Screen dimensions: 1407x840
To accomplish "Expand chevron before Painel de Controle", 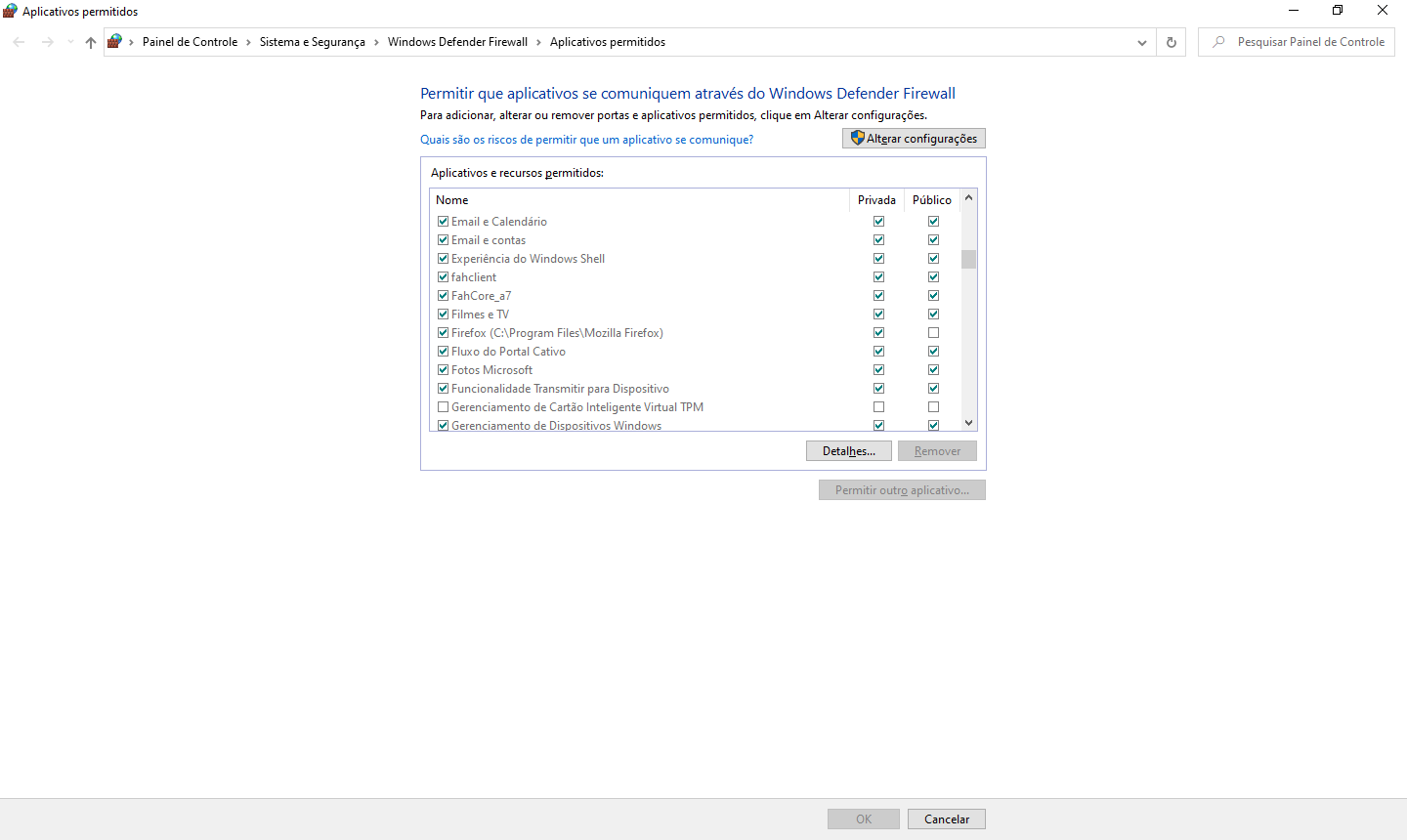I will click(x=132, y=42).
